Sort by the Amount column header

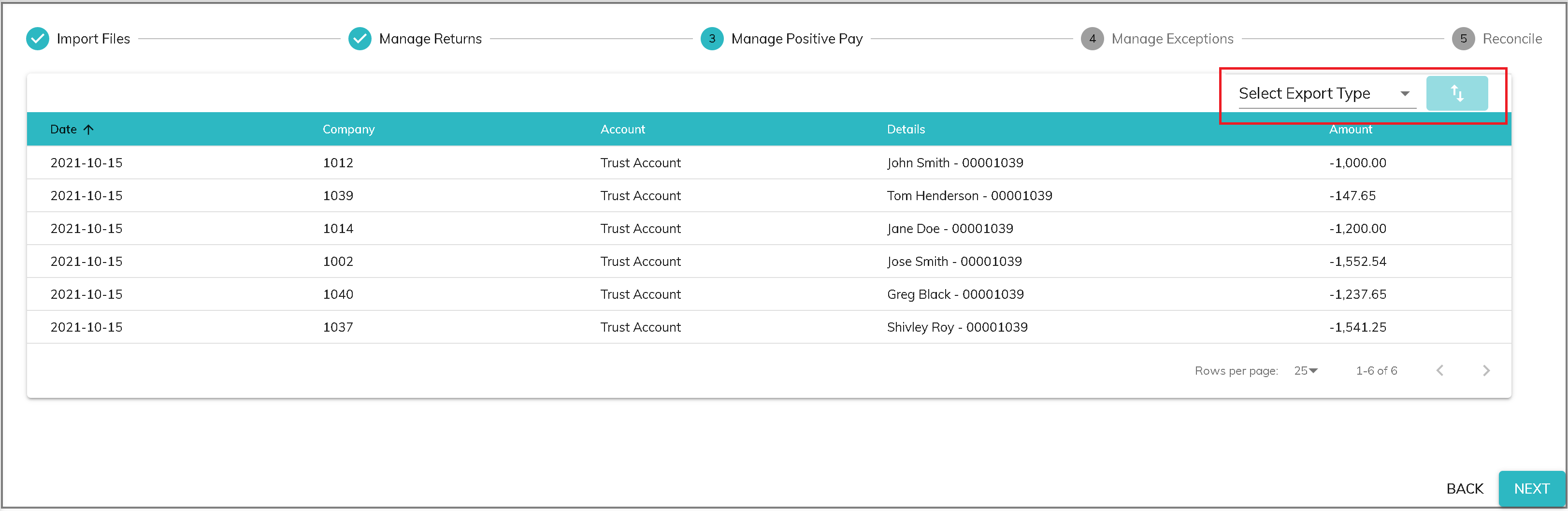(1350, 129)
